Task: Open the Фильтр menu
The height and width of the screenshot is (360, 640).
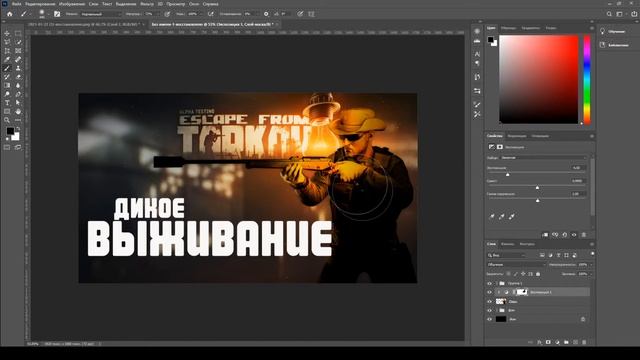Action: click(147, 4)
